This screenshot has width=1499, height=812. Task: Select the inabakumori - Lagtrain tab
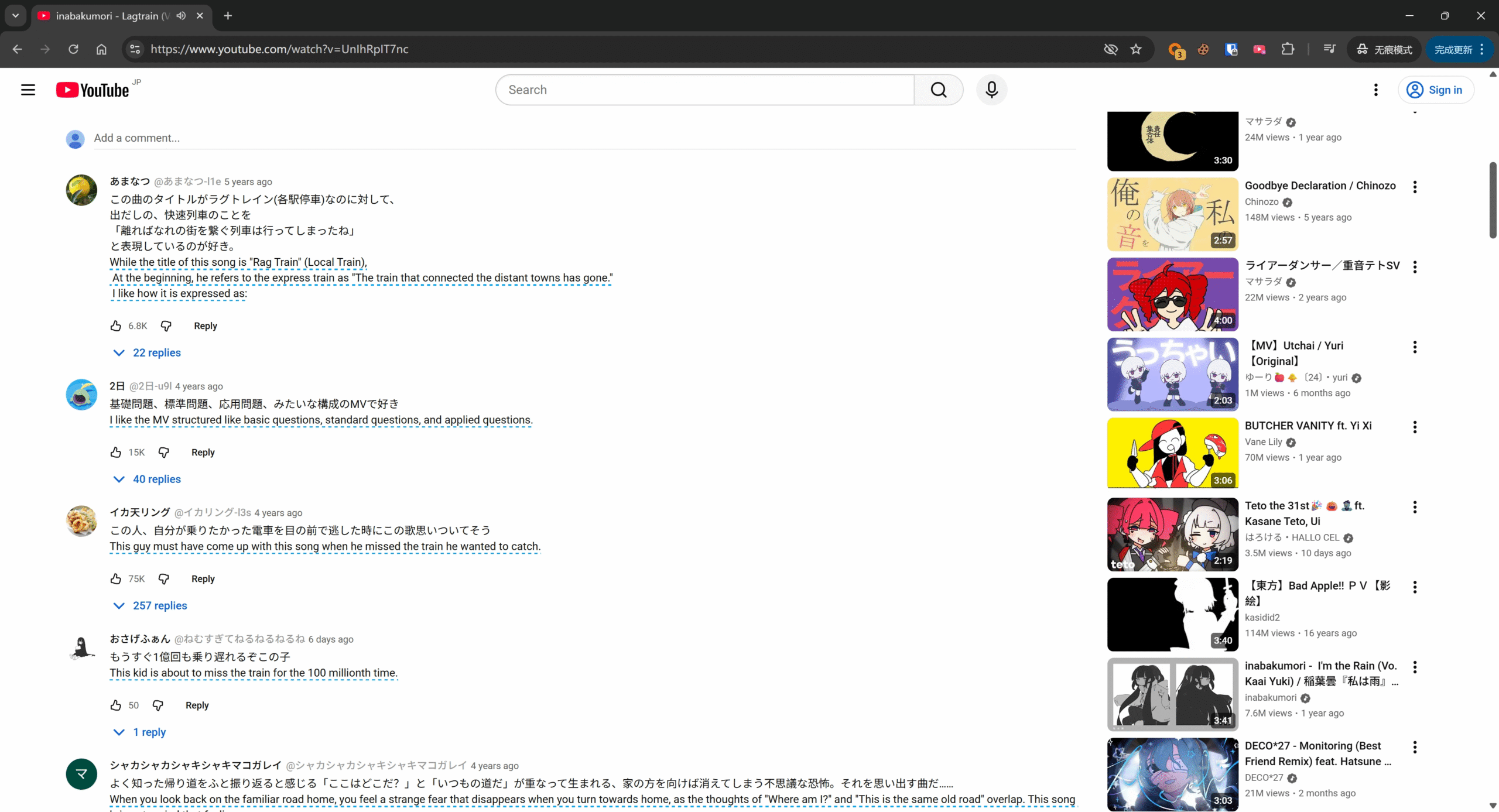tap(105, 16)
